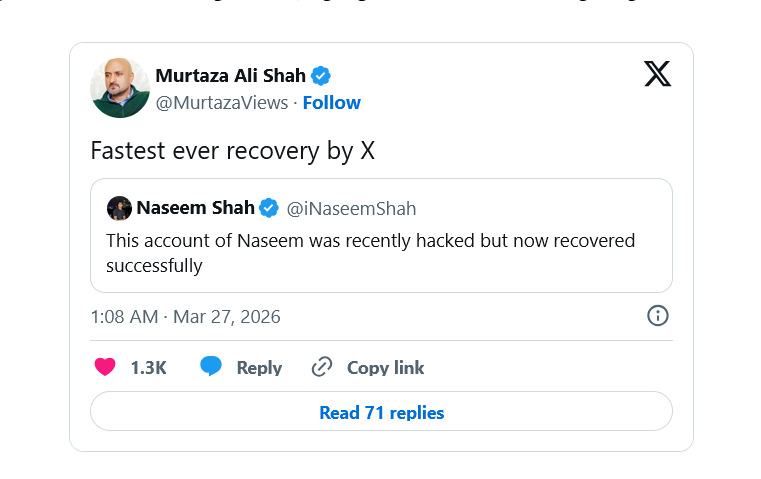Viewport: 761px width, 479px height.
Task: Click the Copy link label
Action: (385, 367)
